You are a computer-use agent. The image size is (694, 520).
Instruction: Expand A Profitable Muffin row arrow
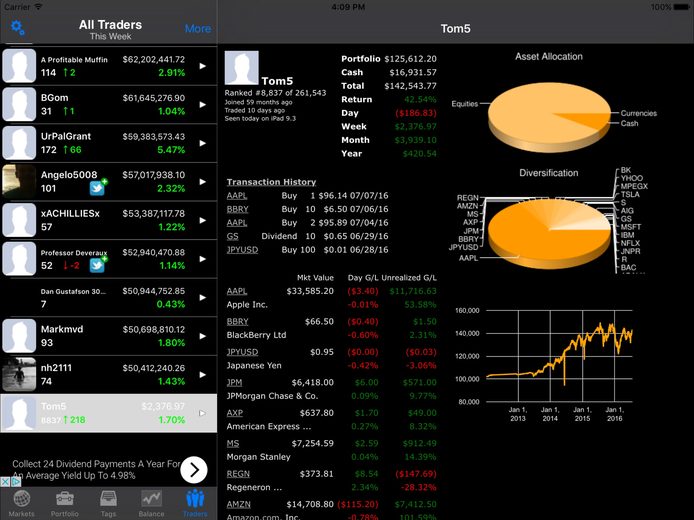[202, 66]
